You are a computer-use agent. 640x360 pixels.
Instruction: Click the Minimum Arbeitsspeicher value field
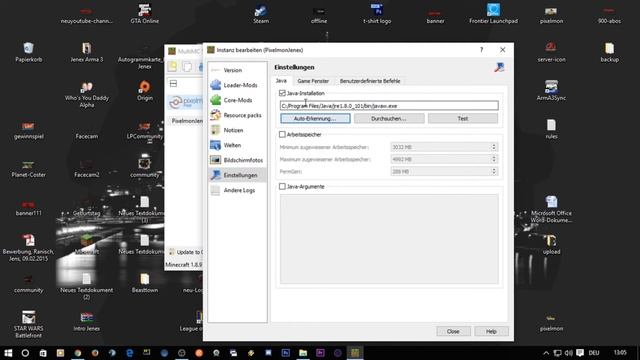[x=440, y=147]
